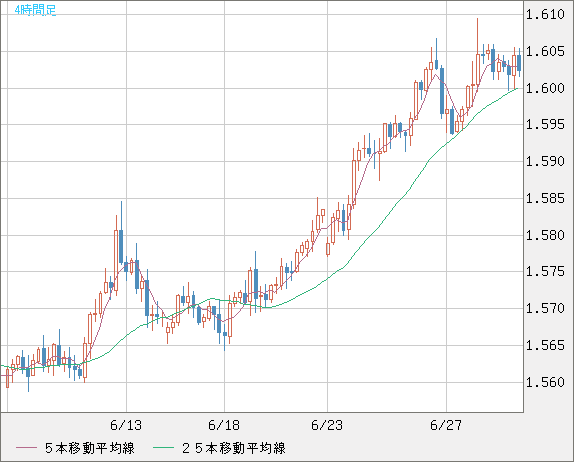Click the 1.570 price axis label

click(545, 308)
